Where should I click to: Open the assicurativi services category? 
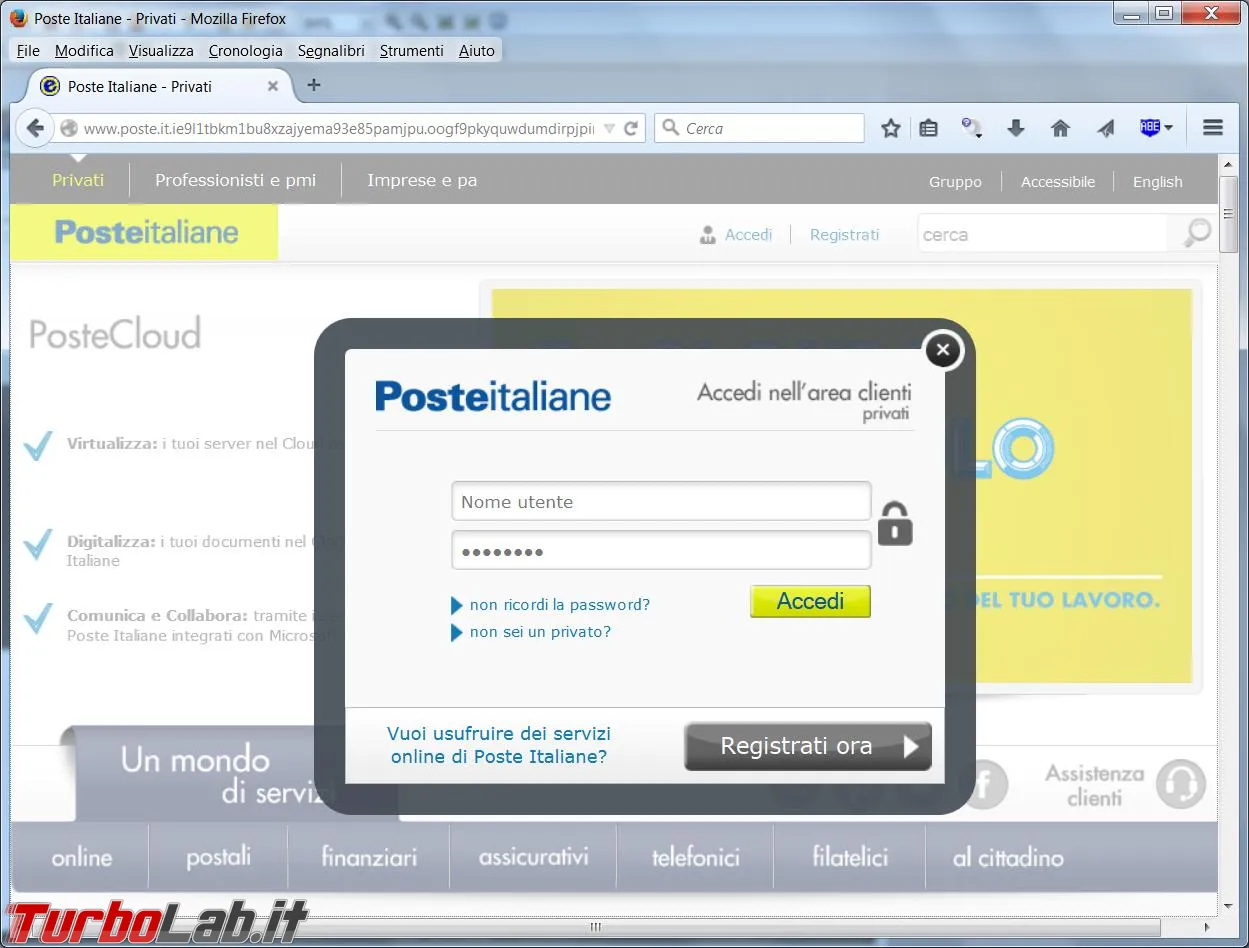pyautogui.click(x=533, y=857)
